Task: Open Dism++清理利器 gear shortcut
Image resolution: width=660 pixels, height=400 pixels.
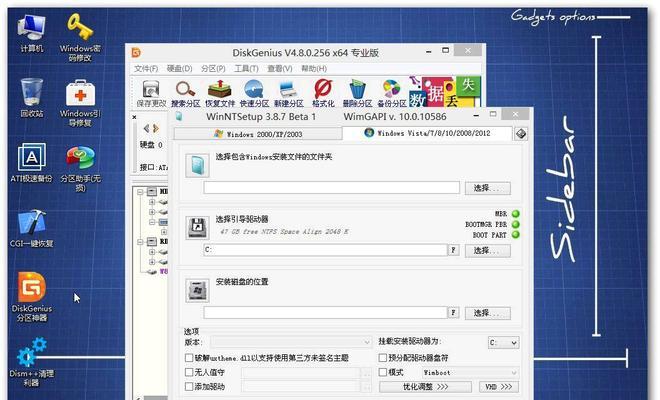Action: click(32, 362)
